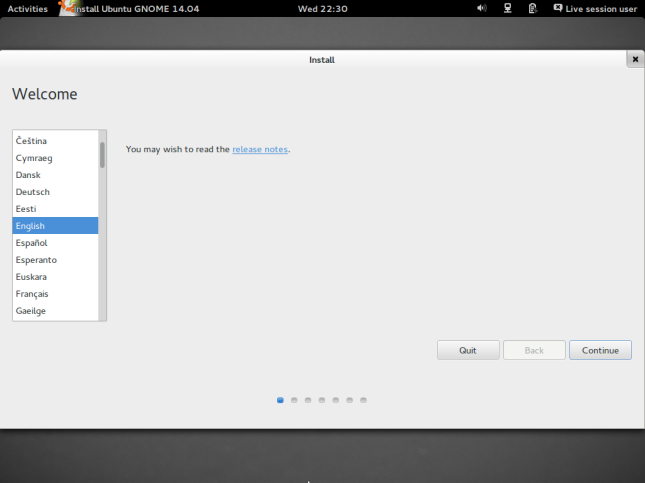Select Français in the language list
The image size is (645, 483).
[x=33, y=294]
